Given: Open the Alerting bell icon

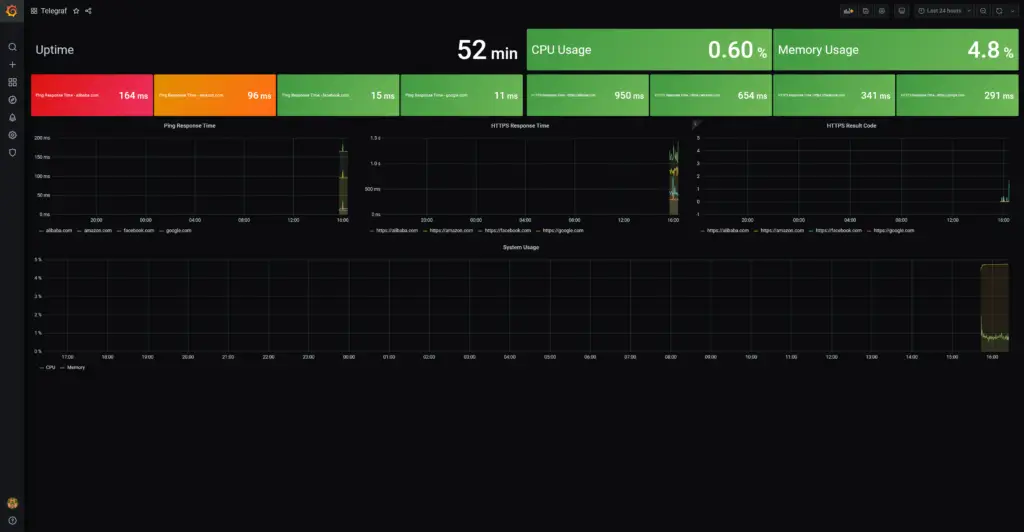Looking at the screenshot, I should (12, 118).
